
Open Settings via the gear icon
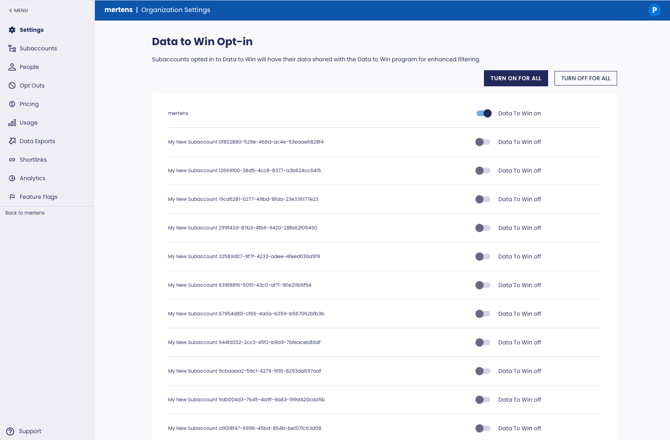tap(12, 30)
